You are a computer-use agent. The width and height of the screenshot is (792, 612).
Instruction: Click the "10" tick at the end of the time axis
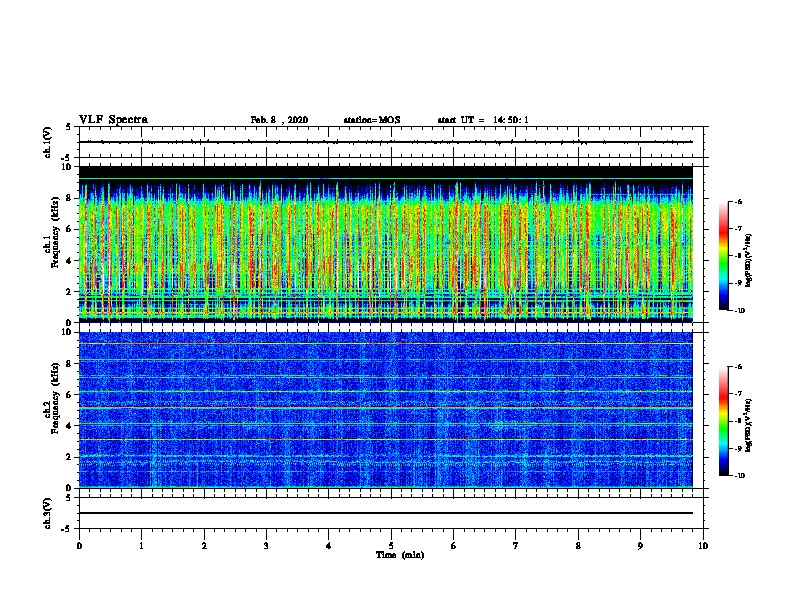703,545
